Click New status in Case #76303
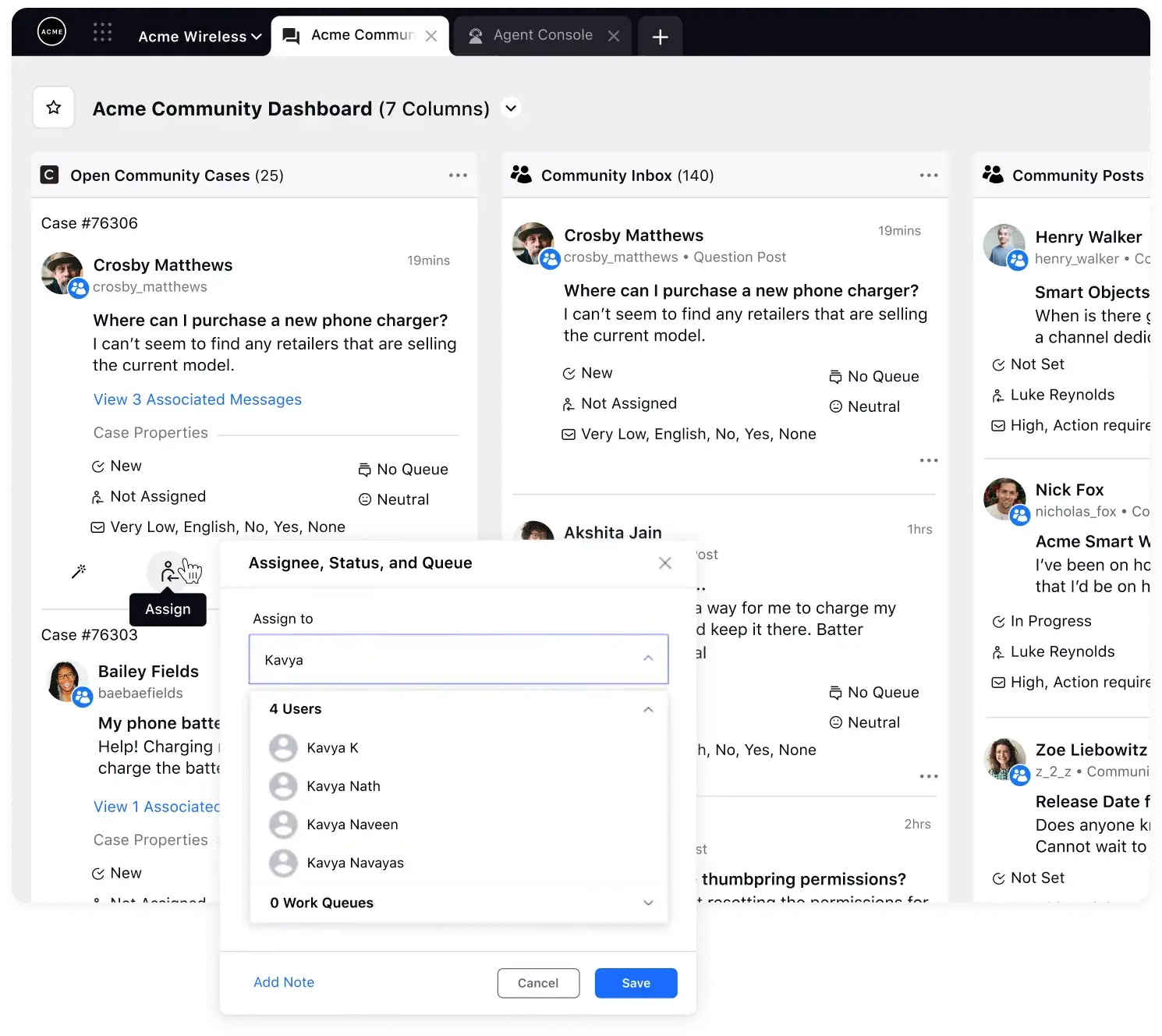This screenshot has width=1162, height=1036. pos(117,873)
